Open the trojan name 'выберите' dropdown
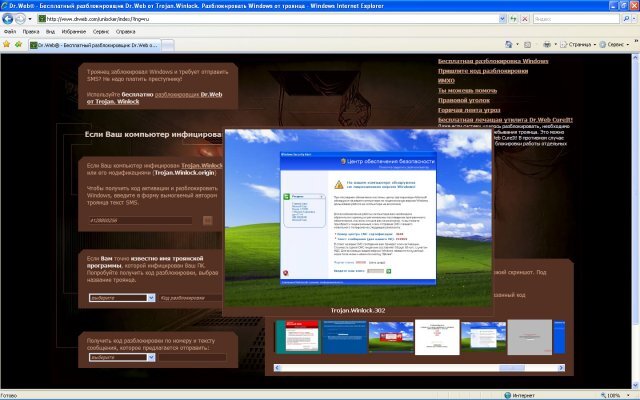Viewport: 640px width, 400px height. tap(122, 298)
